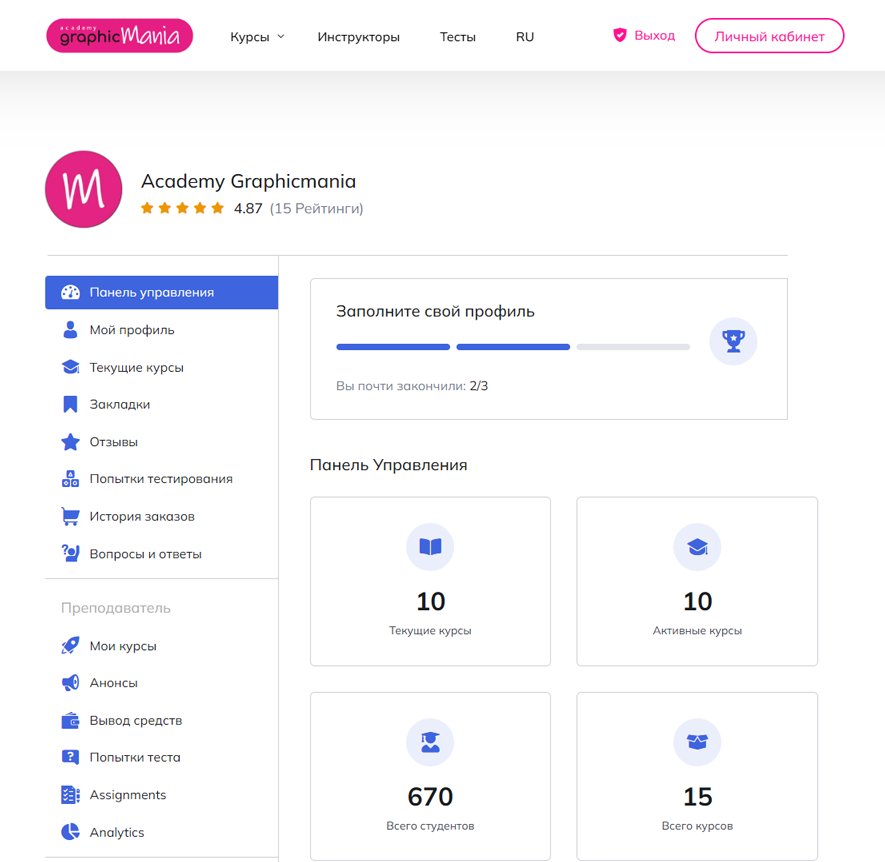Screen dimensions: 885x862
Task: Click the pie chart Analytics icon
Action: click(x=70, y=832)
